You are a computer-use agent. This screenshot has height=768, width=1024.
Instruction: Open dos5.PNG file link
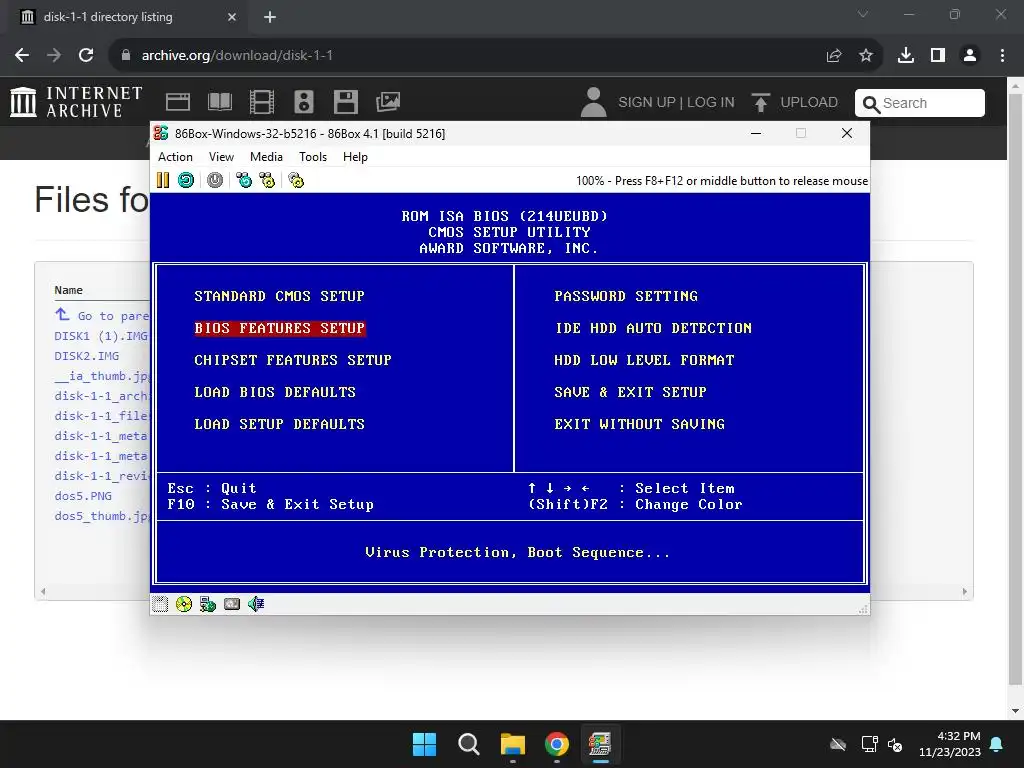click(x=83, y=496)
